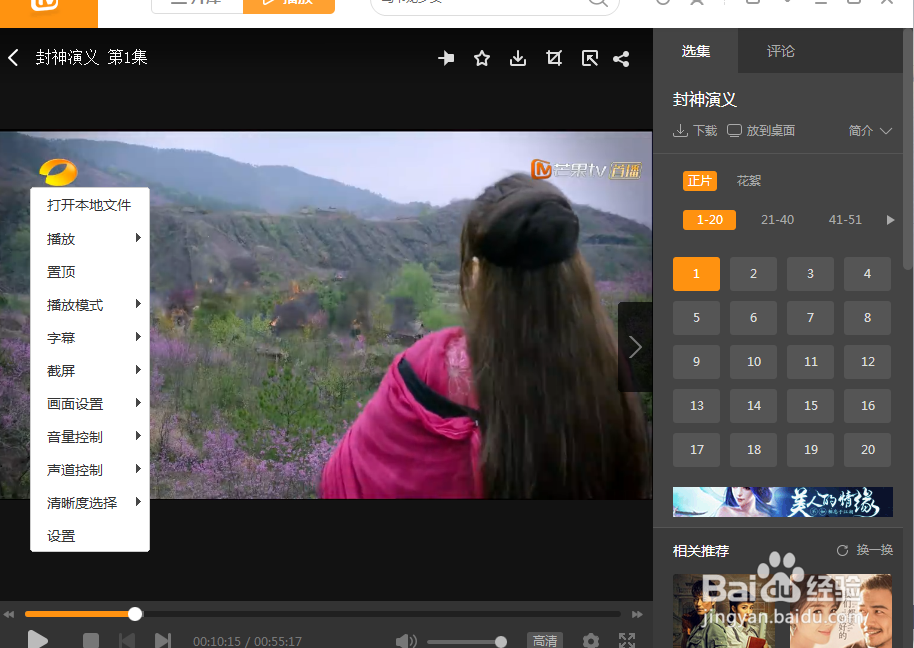
Task: Switch to the 评论 tab
Action: click(781, 51)
